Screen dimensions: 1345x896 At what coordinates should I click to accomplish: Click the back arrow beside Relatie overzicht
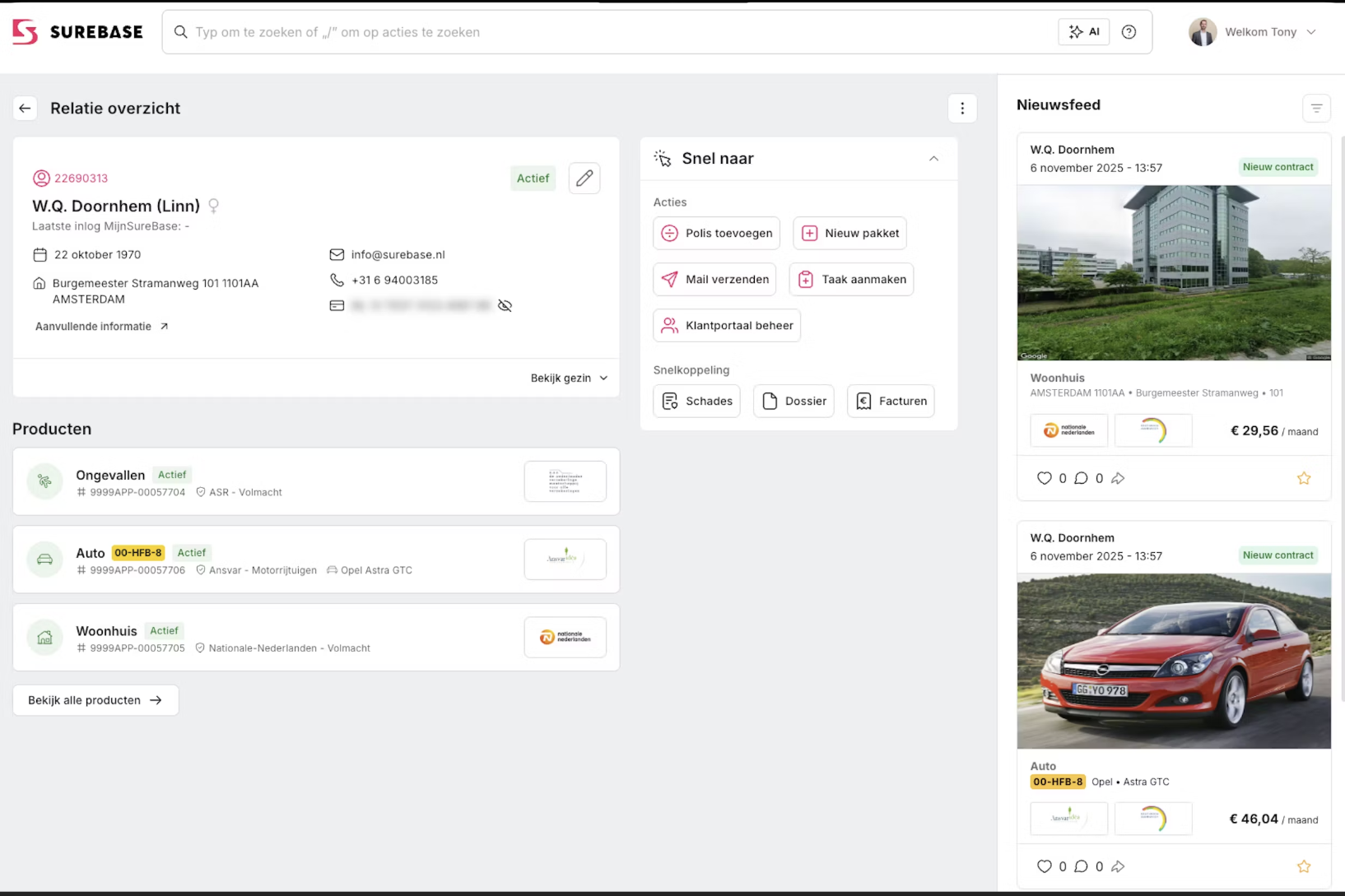coord(25,108)
